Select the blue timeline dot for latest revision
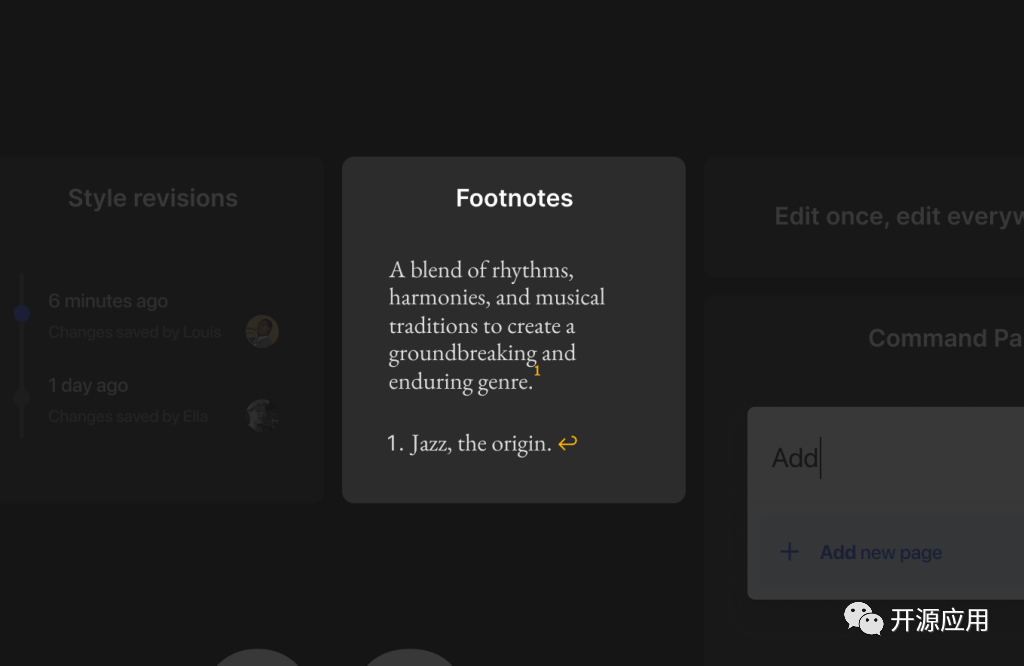The width and height of the screenshot is (1024, 666). (22, 314)
